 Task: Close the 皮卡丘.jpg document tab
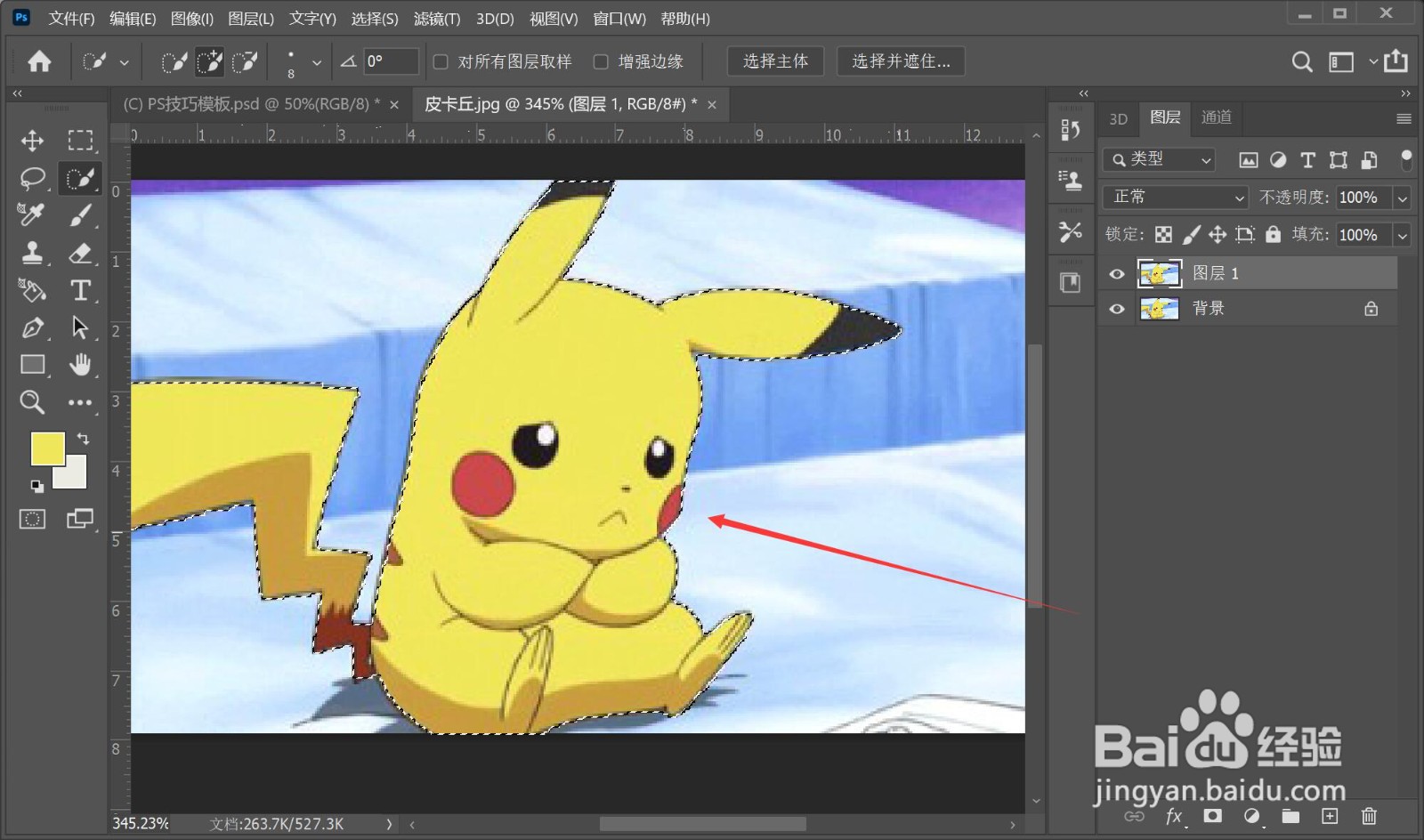[x=712, y=105]
